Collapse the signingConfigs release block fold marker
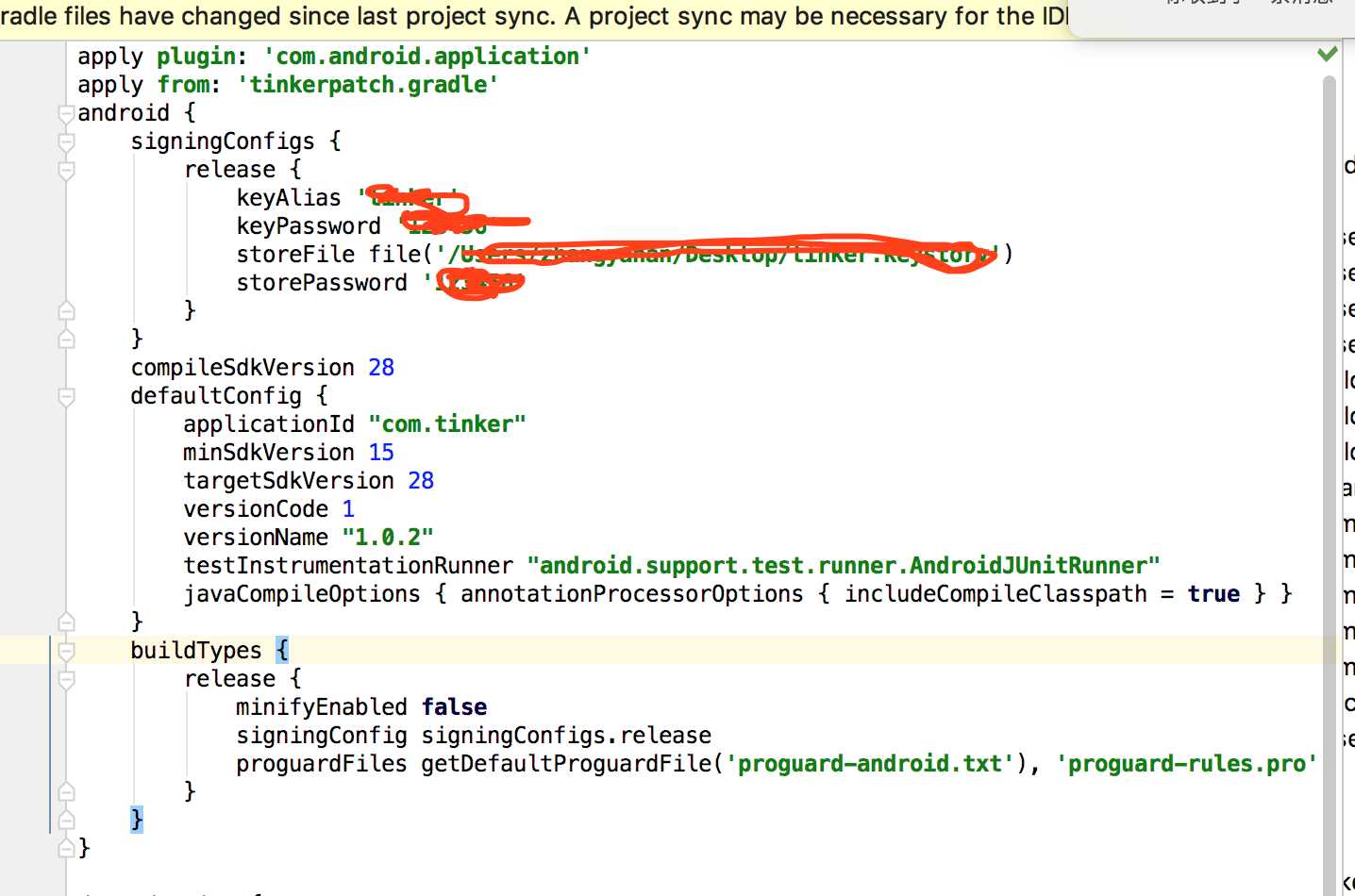Image resolution: width=1355 pixels, height=896 pixels. click(x=66, y=171)
